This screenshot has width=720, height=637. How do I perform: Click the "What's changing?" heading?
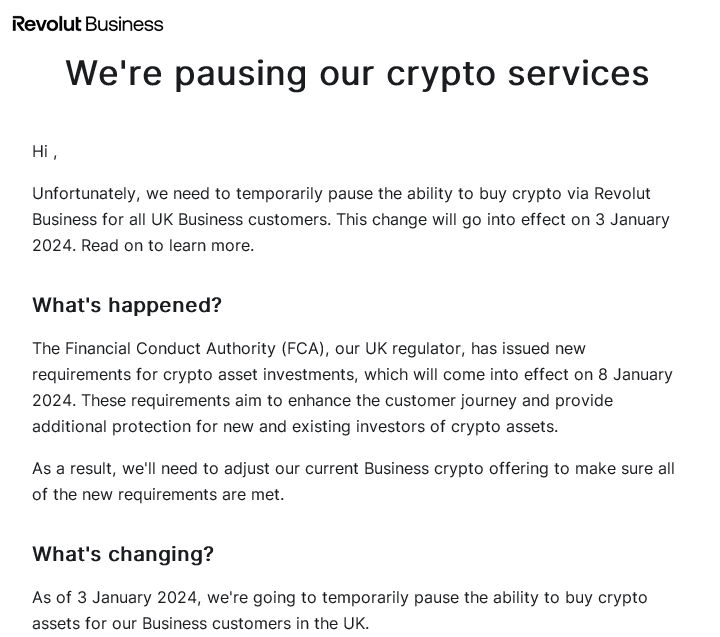click(123, 554)
